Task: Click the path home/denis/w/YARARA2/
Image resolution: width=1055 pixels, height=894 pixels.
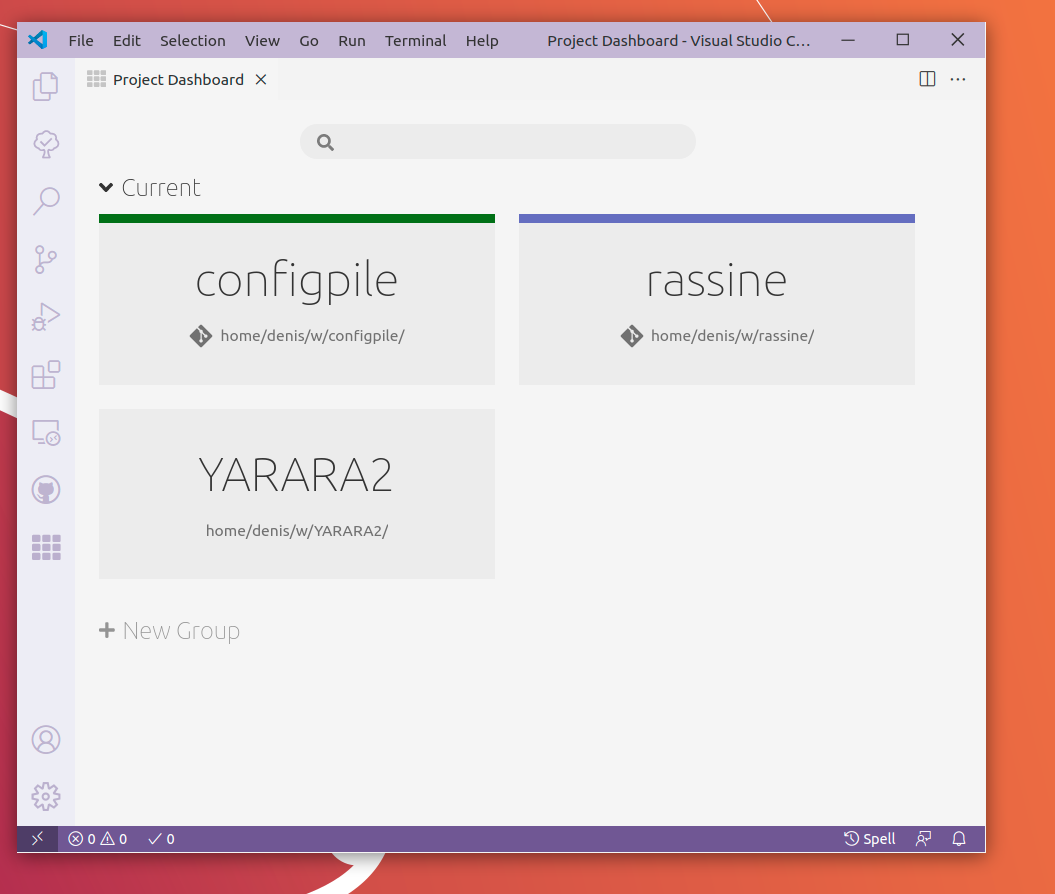Action: coord(297,531)
